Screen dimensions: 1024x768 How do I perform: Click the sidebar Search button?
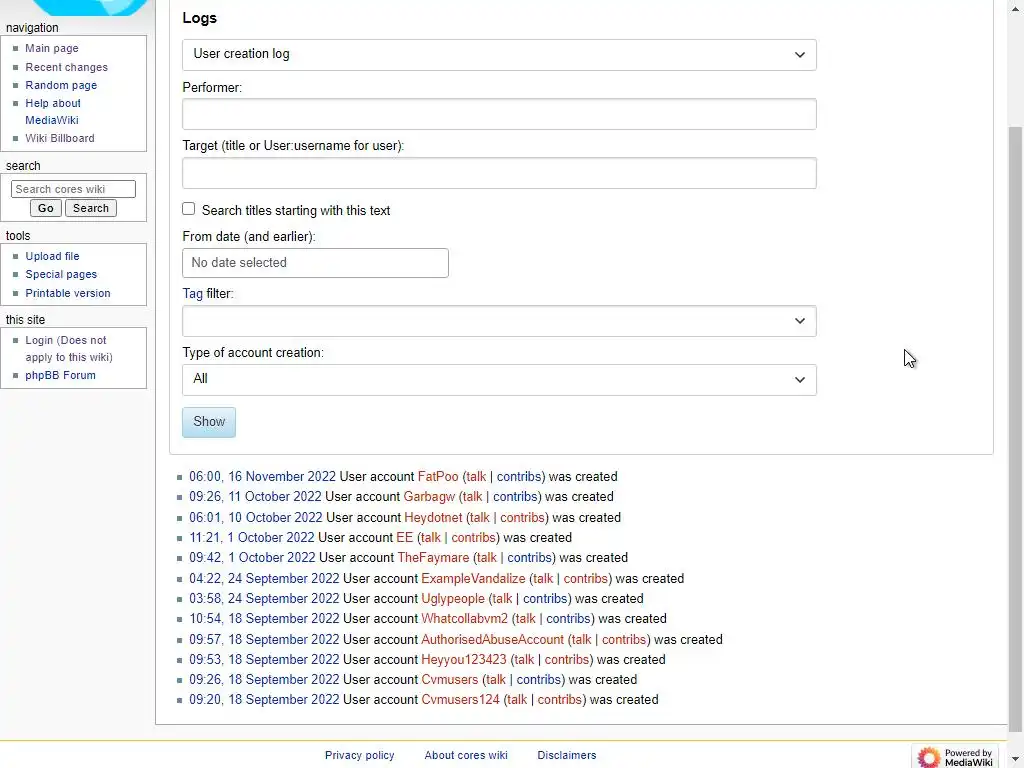[x=90, y=208]
